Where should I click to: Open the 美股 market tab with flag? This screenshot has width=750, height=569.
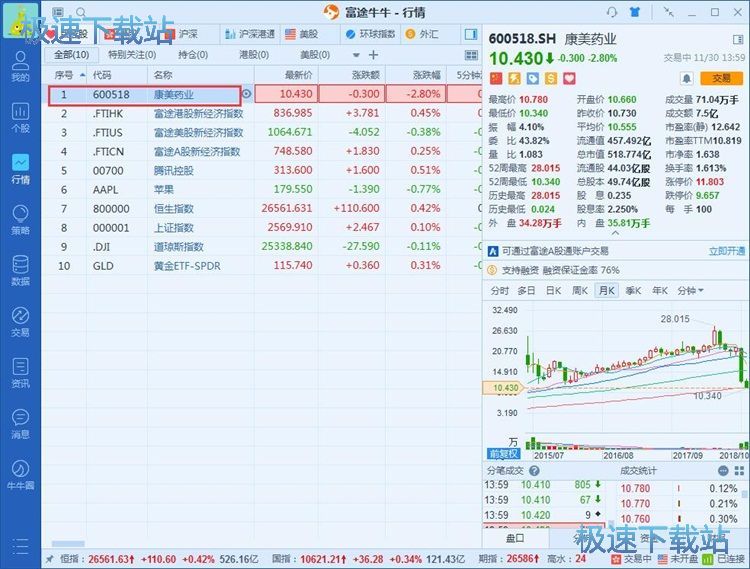[x=302, y=34]
